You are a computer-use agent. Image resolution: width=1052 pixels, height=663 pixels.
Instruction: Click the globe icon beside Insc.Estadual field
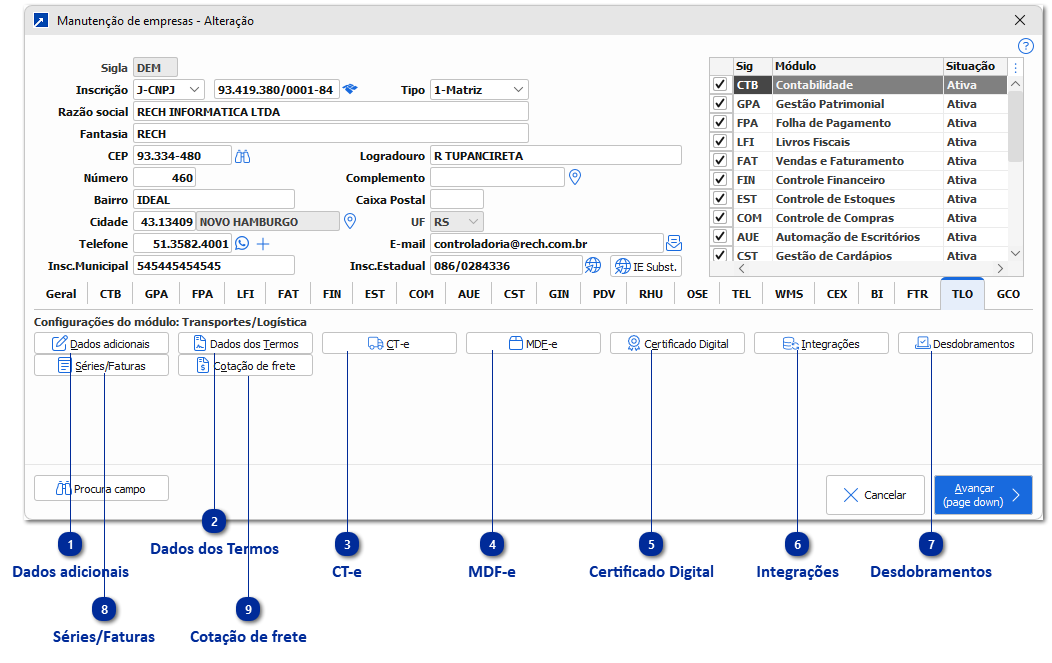pyautogui.click(x=592, y=265)
